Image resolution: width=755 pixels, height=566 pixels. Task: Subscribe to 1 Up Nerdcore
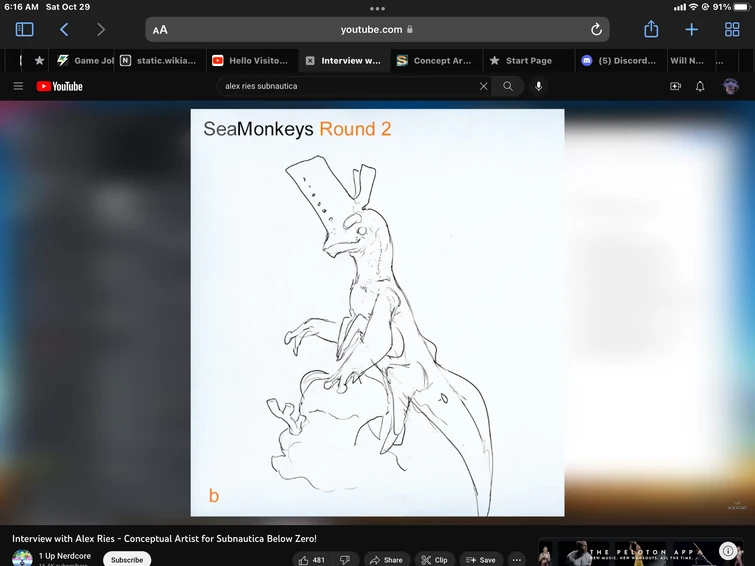[127, 560]
